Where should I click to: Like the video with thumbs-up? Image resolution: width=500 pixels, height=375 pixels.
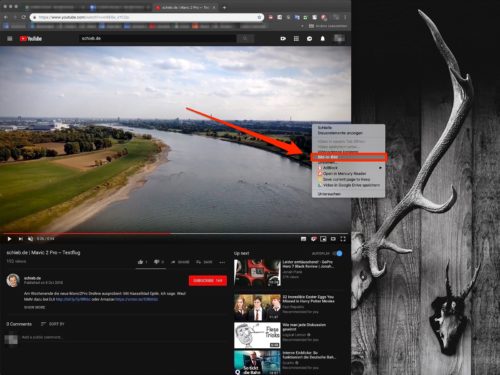[x=140, y=262]
